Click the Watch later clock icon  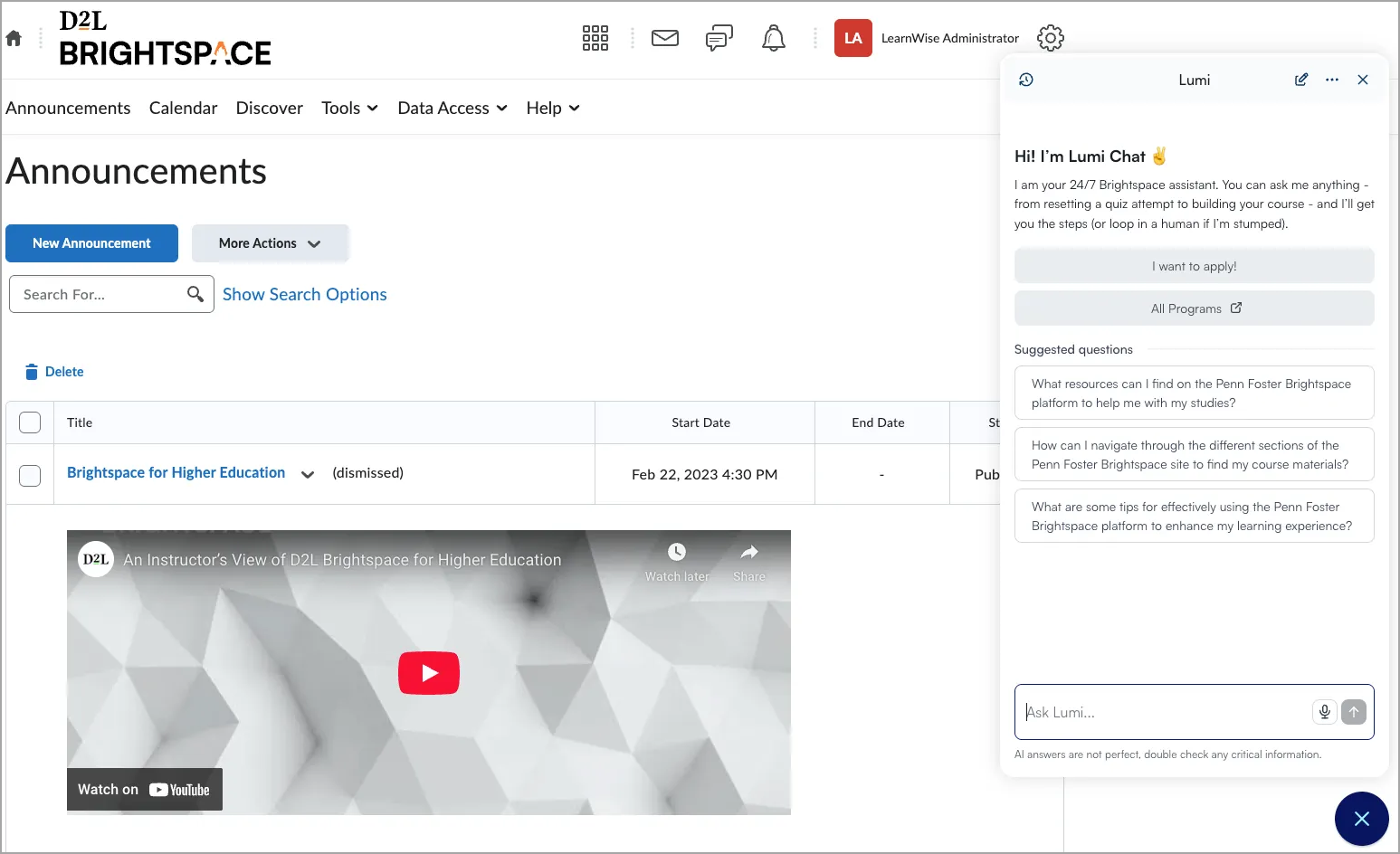click(x=677, y=552)
